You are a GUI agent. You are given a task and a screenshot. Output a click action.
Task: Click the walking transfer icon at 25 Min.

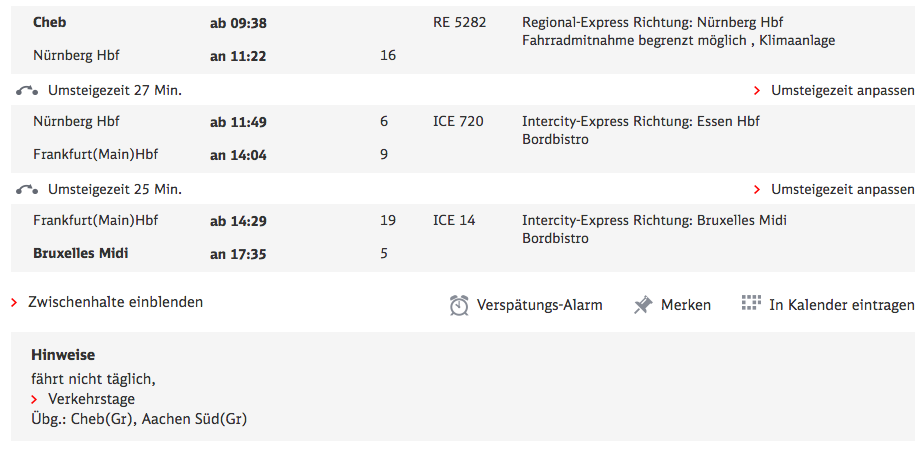point(28,189)
